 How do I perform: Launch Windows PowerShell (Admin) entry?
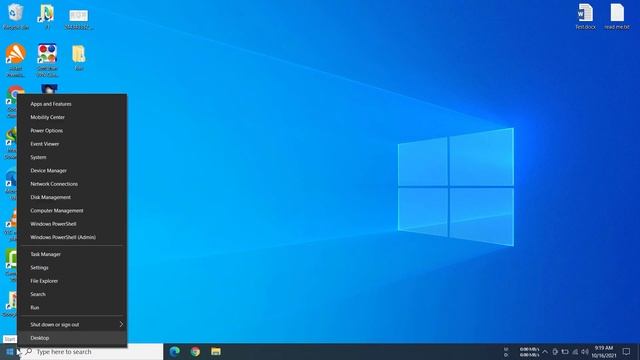click(x=72, y=237)
